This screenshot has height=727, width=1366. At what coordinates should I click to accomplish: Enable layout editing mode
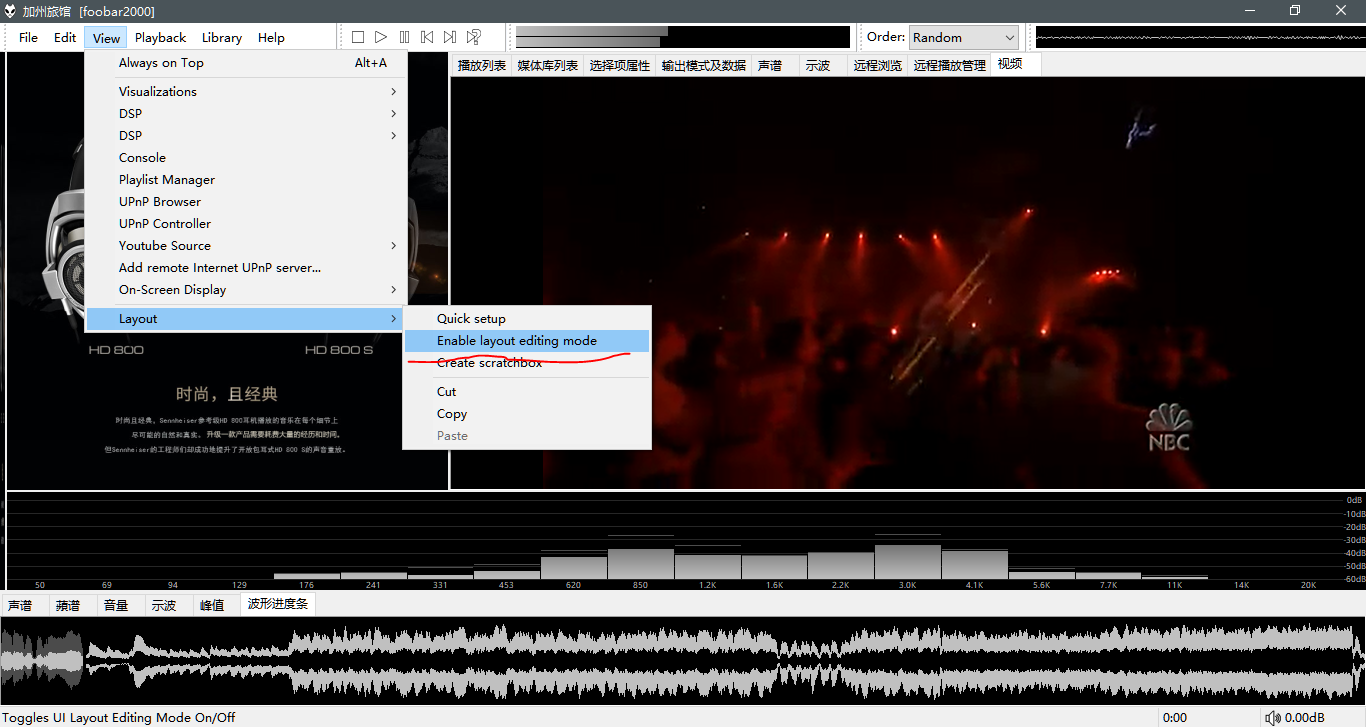tap(516, 341)
